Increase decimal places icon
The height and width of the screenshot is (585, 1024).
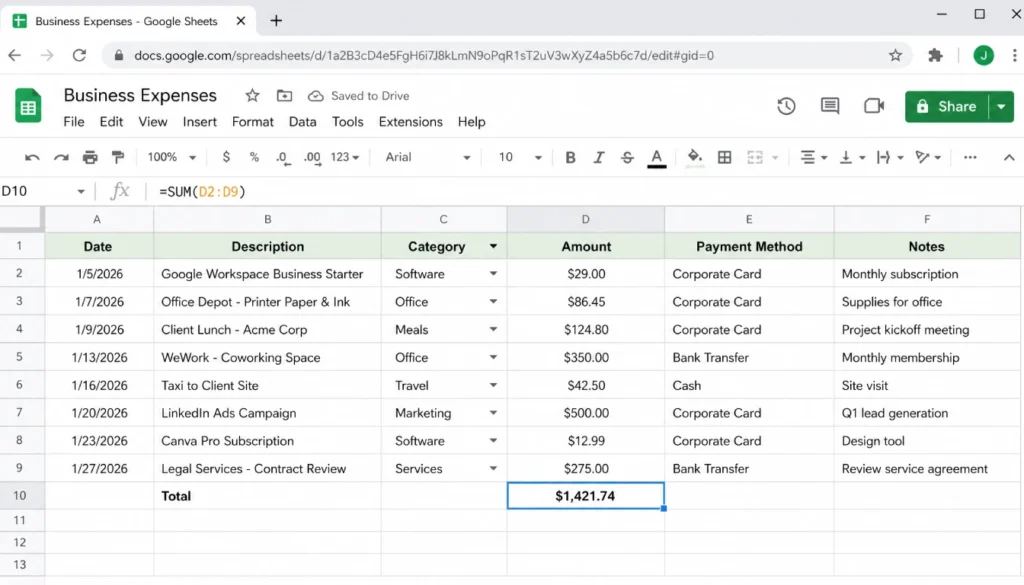[313, 158]
